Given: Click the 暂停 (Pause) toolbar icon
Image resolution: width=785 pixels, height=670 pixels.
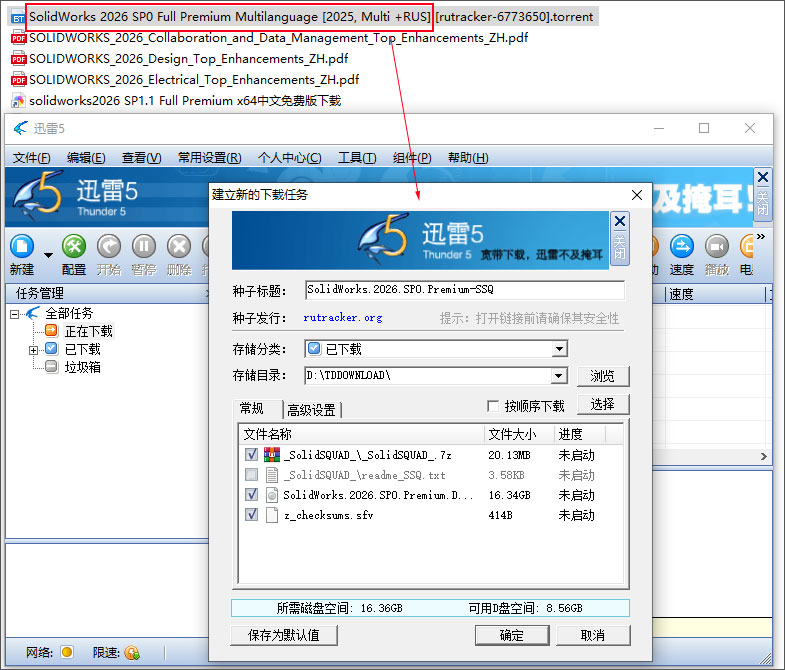Looking at the screenshot, I should tap(144, 246).
